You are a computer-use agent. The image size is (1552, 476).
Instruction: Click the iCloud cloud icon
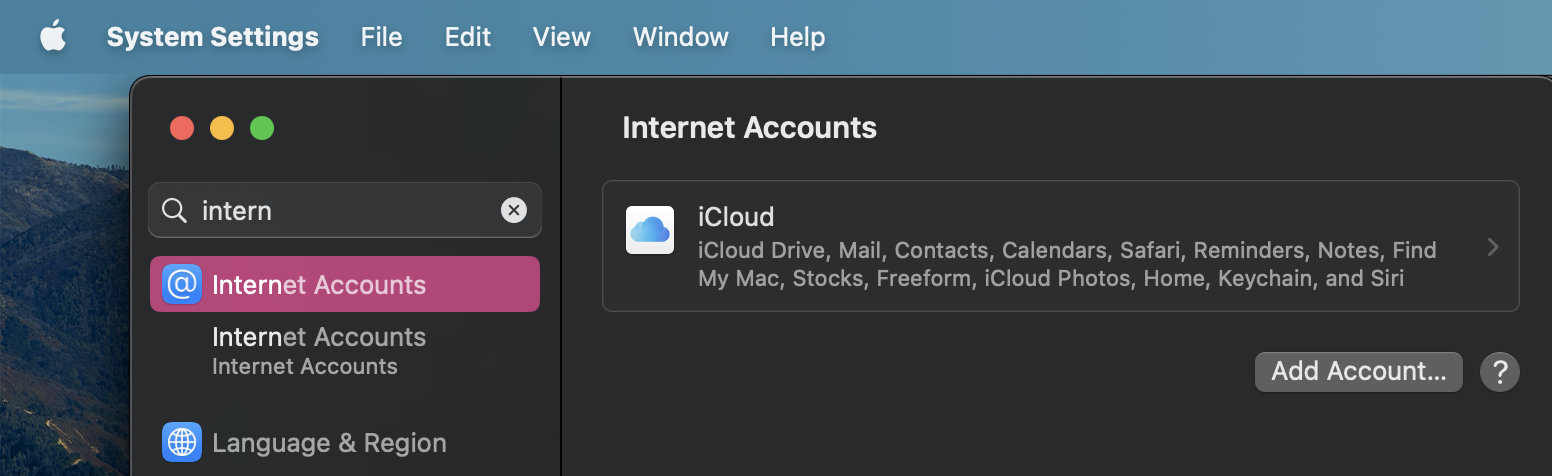tap(649, 230)
